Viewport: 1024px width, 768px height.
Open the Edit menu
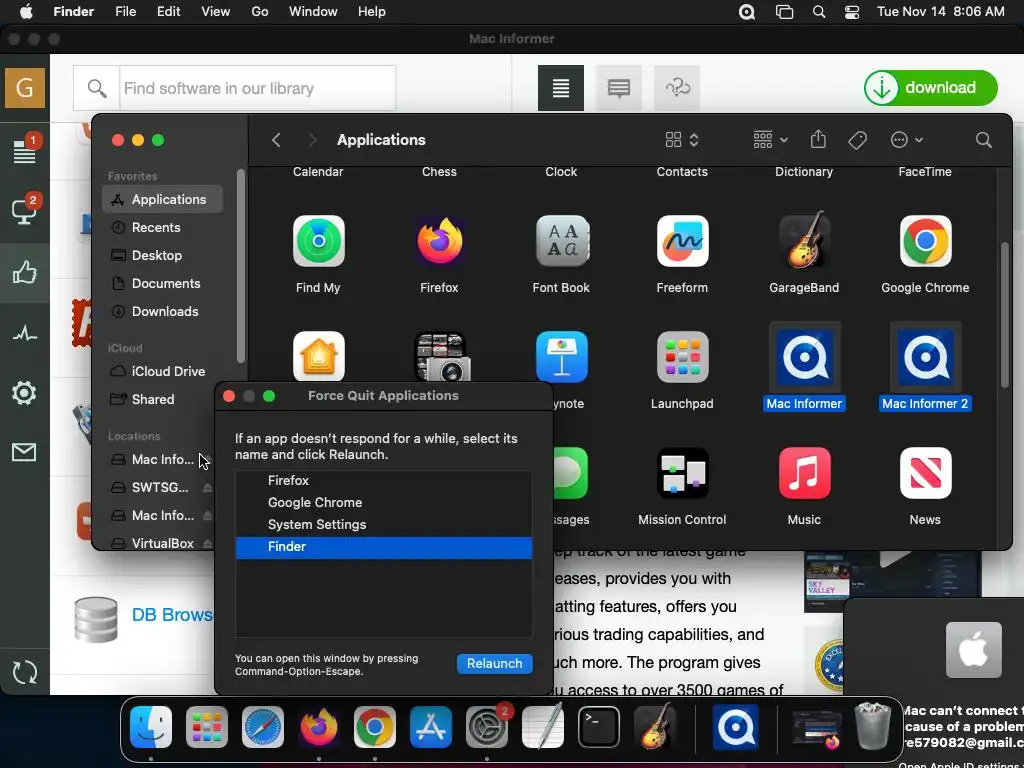pos(168,12)
